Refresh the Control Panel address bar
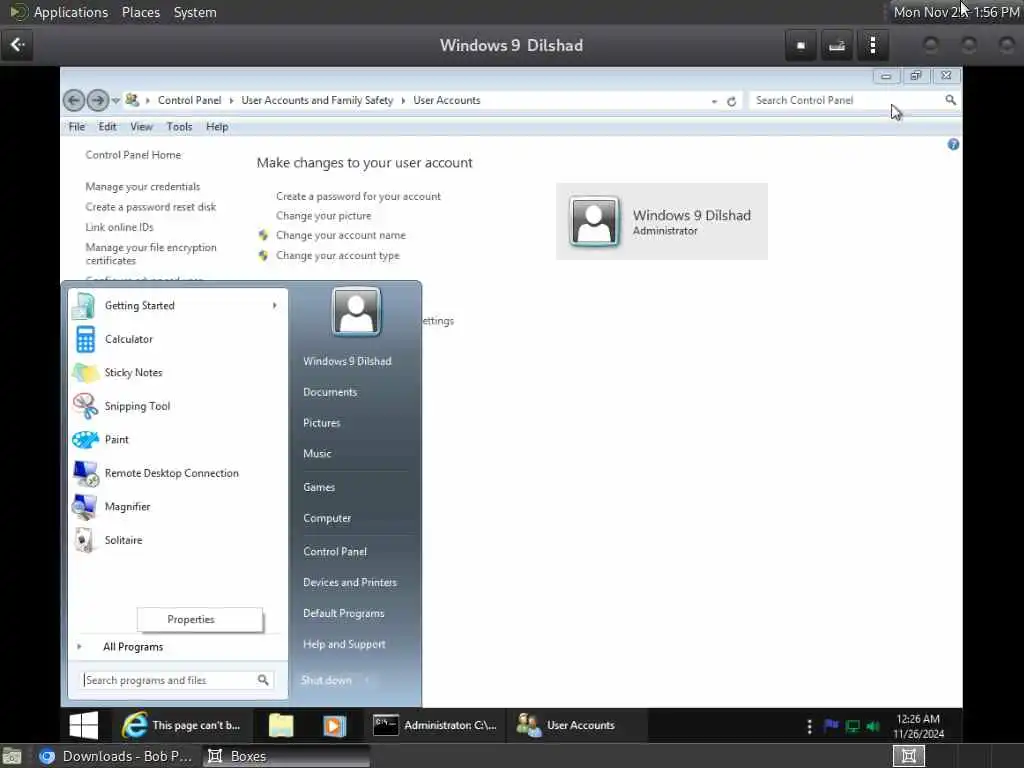This screenshot has height=768, width=1024. (x=731, y=101)
